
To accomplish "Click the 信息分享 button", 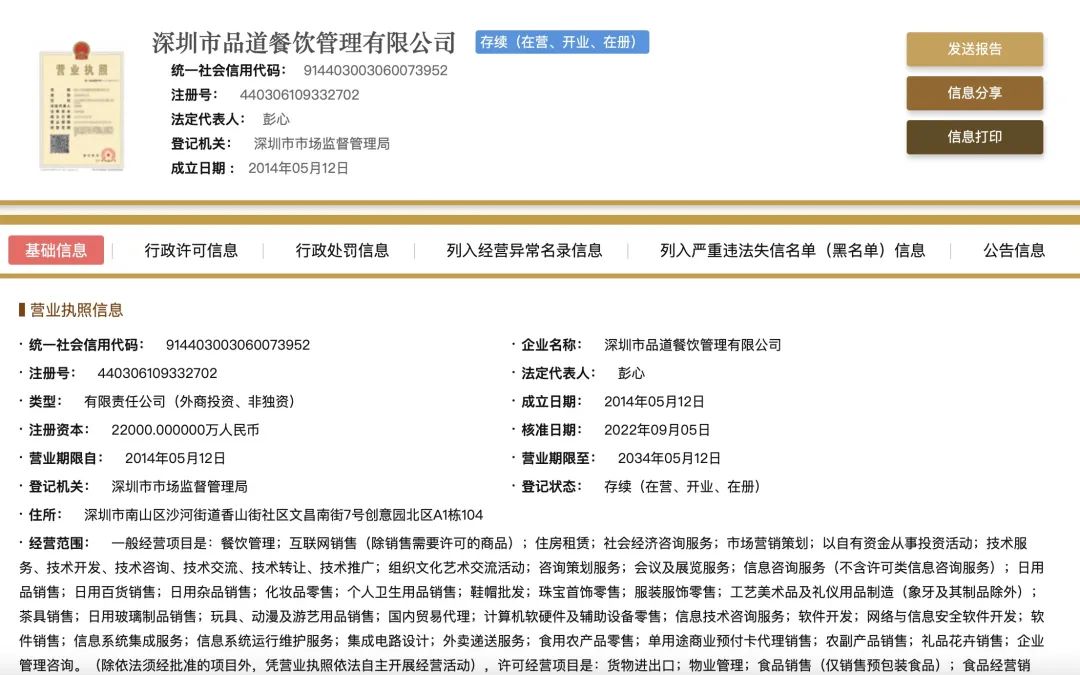I will click(975, 93).
